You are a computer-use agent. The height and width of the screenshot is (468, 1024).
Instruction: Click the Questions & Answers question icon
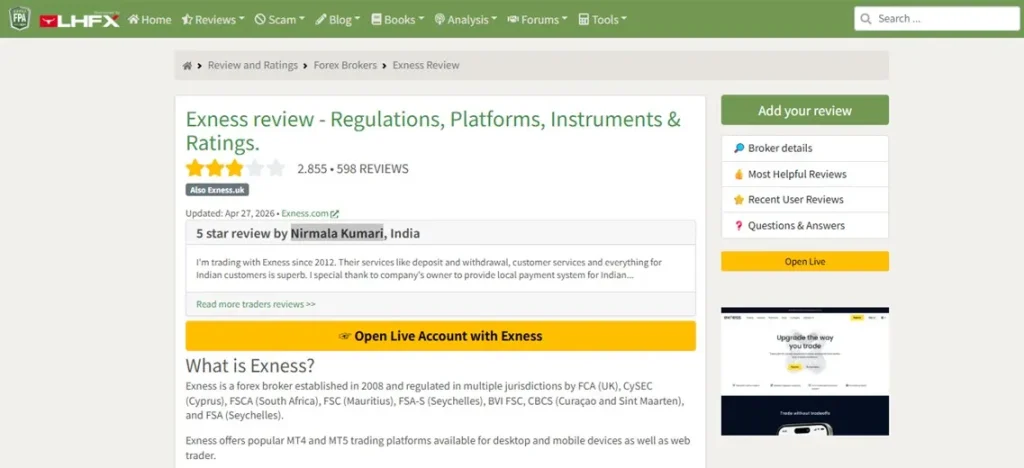point(739,226)
